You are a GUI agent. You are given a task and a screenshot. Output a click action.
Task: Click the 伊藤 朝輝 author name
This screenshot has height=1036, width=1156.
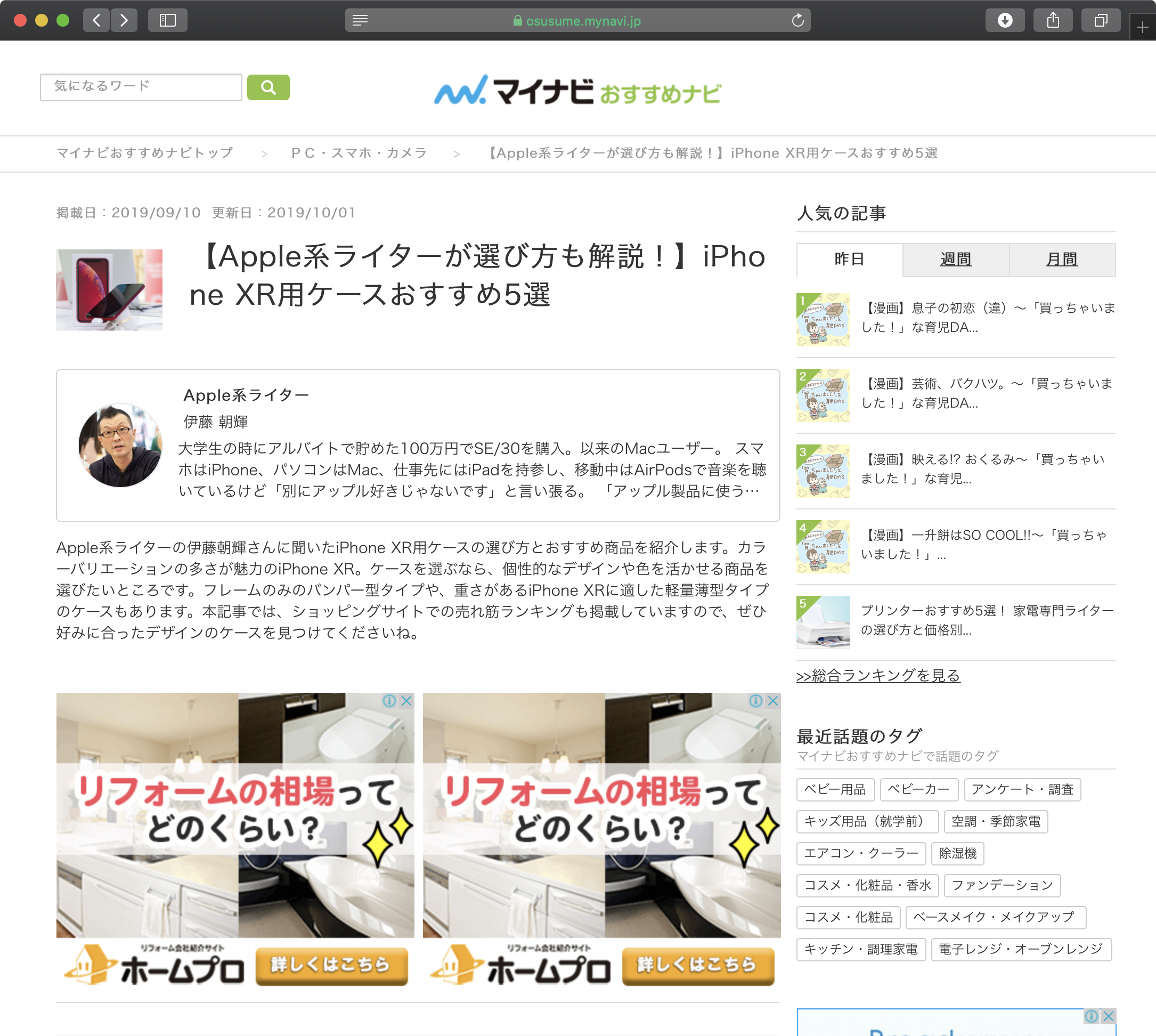tap(216, 422)
